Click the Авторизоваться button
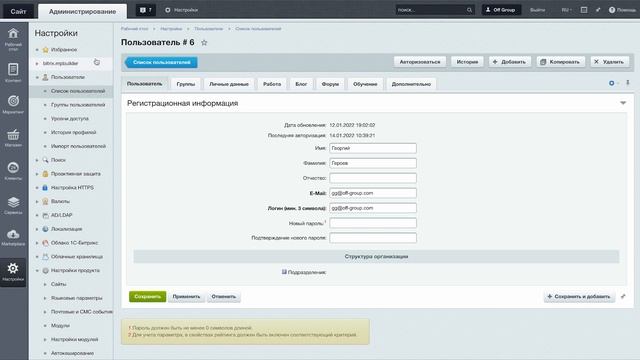This screenshot has height=360, width=640. [x=420, y=62]
